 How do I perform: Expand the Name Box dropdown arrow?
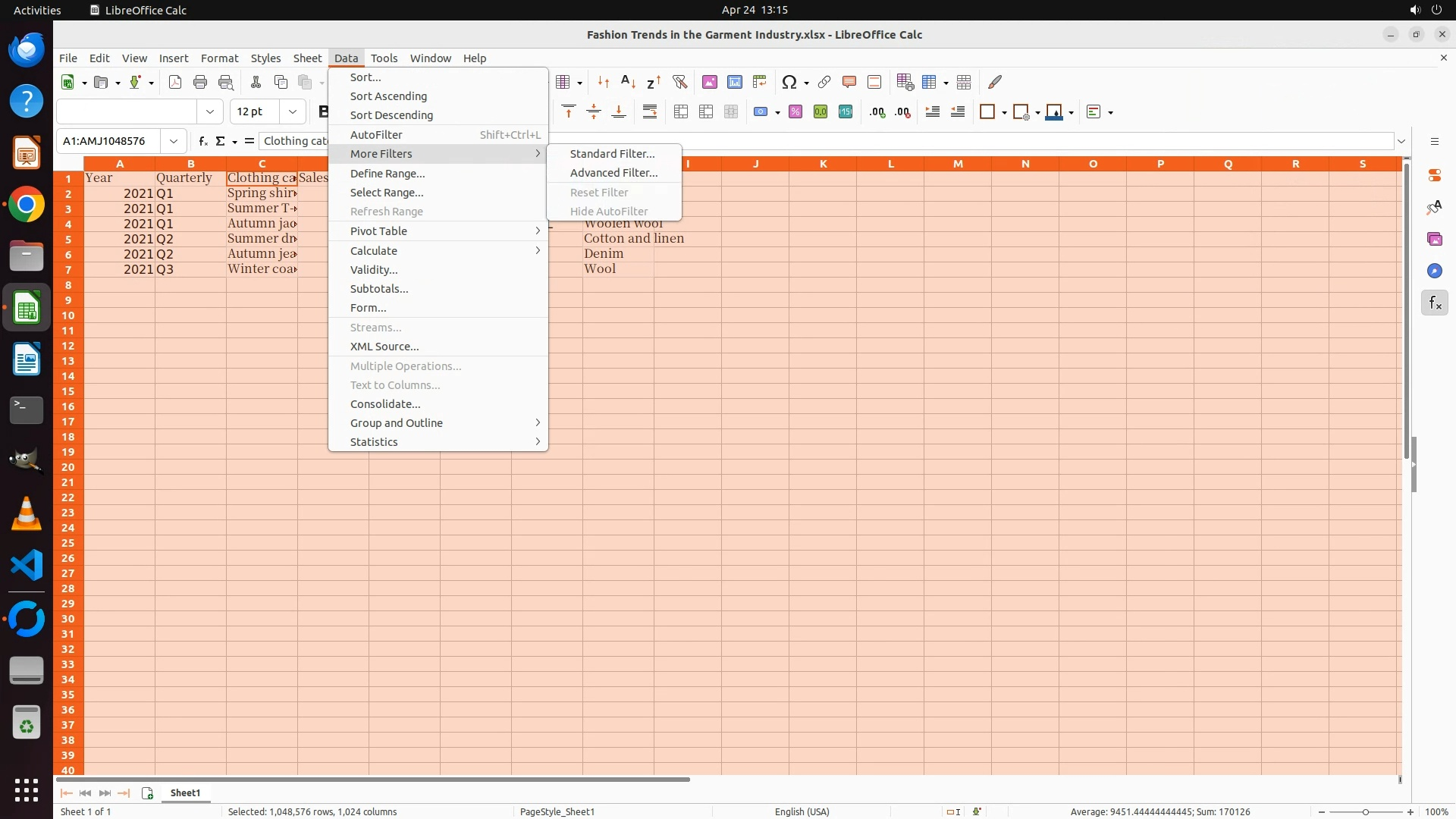click(x=174, y=141)
